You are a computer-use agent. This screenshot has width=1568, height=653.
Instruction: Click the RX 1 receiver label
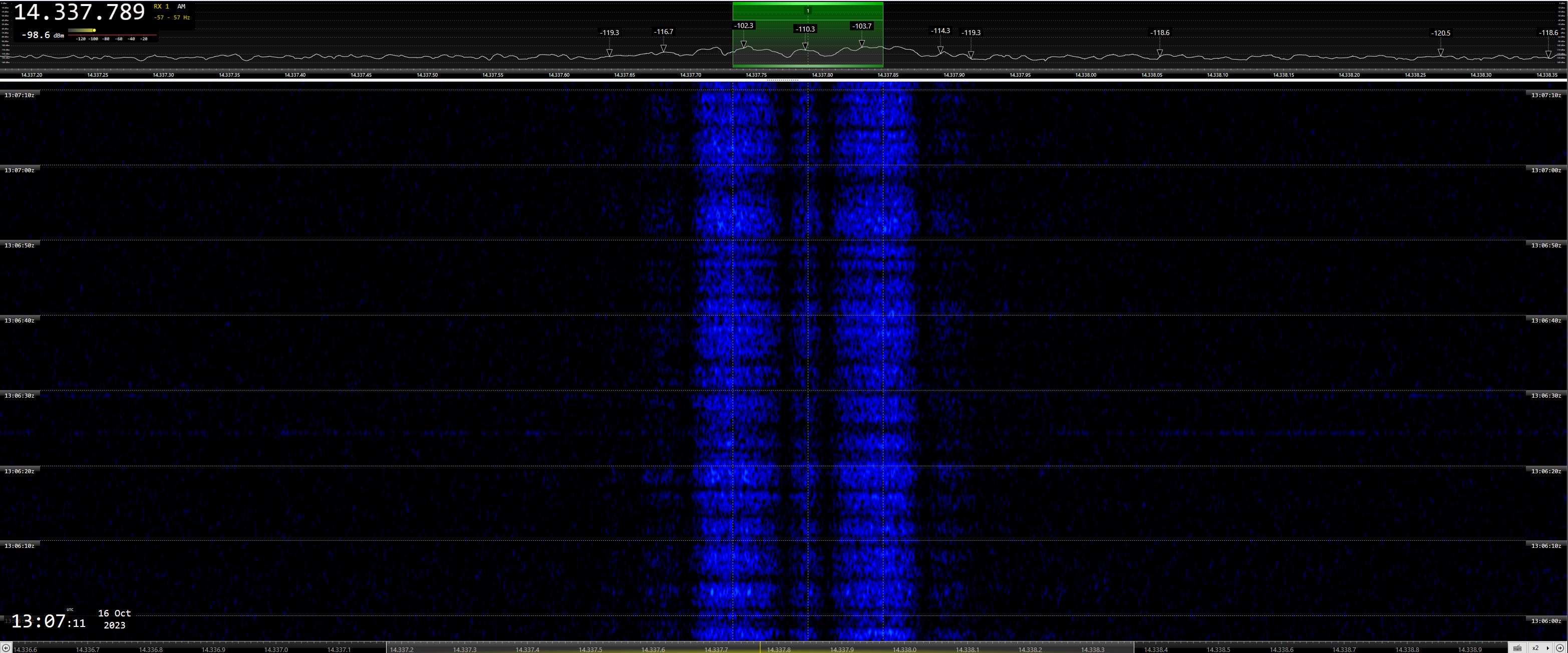(x=161, y=7)
